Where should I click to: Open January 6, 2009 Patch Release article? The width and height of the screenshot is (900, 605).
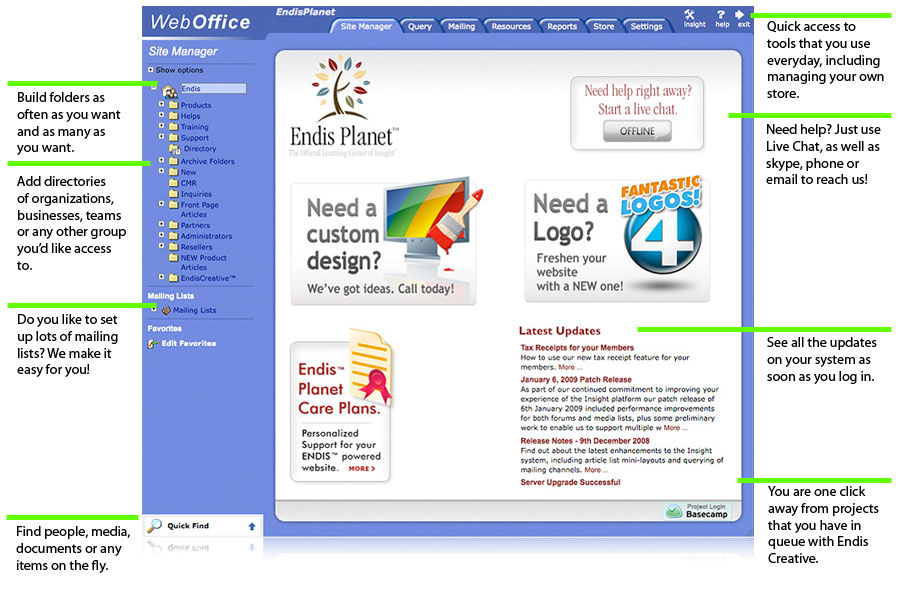click(576, 379)
